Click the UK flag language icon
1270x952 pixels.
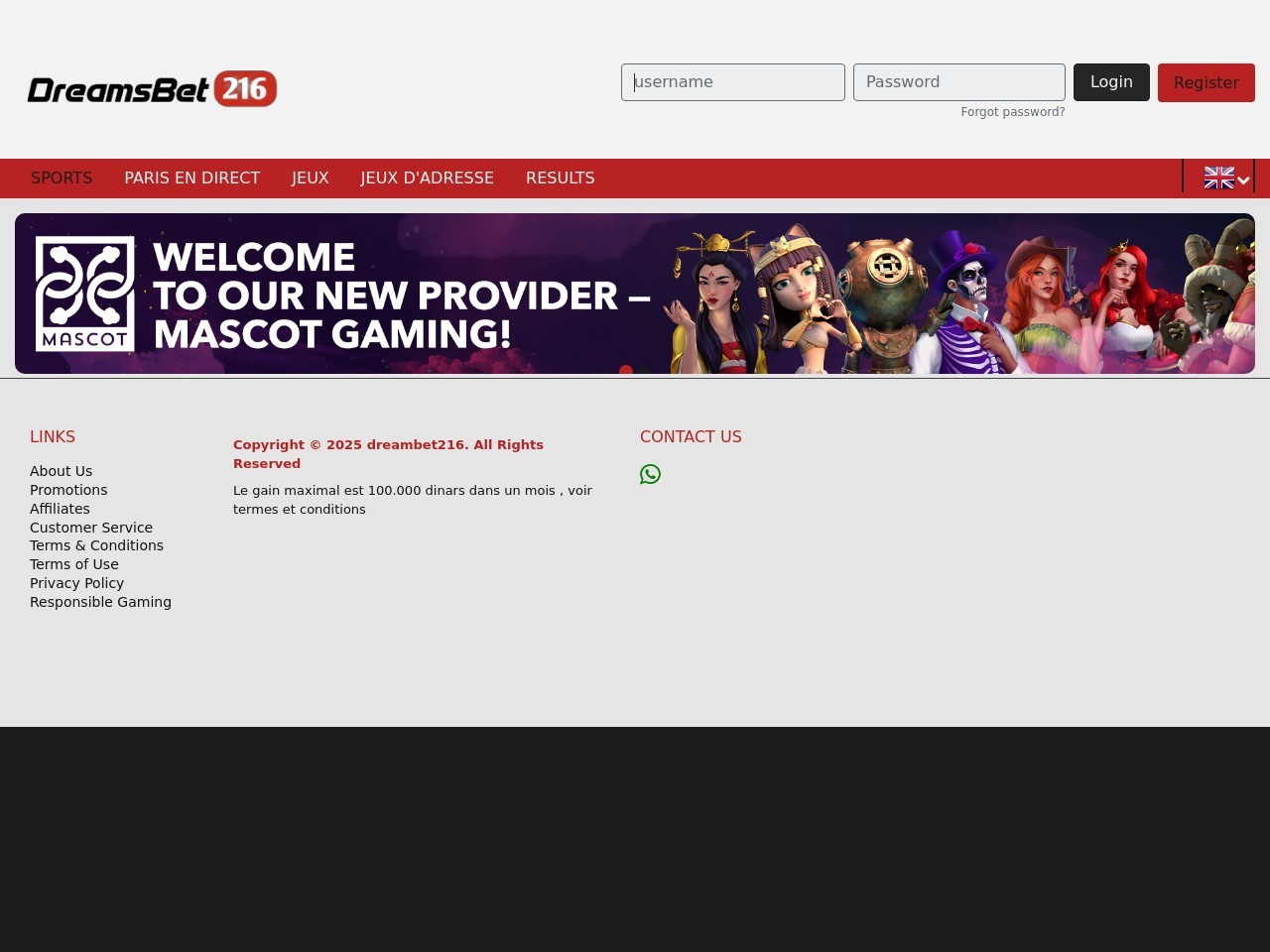click(1218, 178)
